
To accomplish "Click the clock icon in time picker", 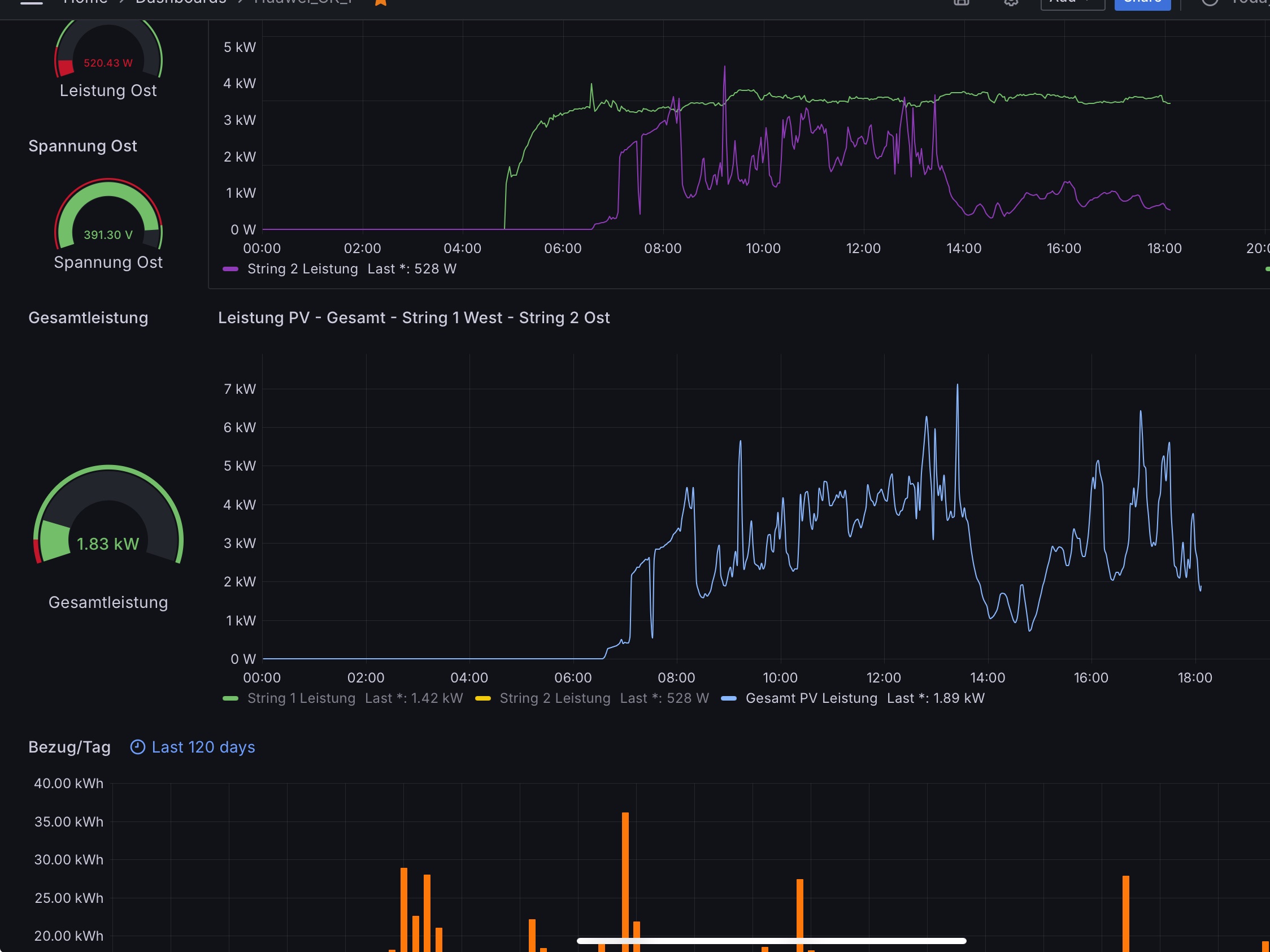I will click(x=1209, y=2).
